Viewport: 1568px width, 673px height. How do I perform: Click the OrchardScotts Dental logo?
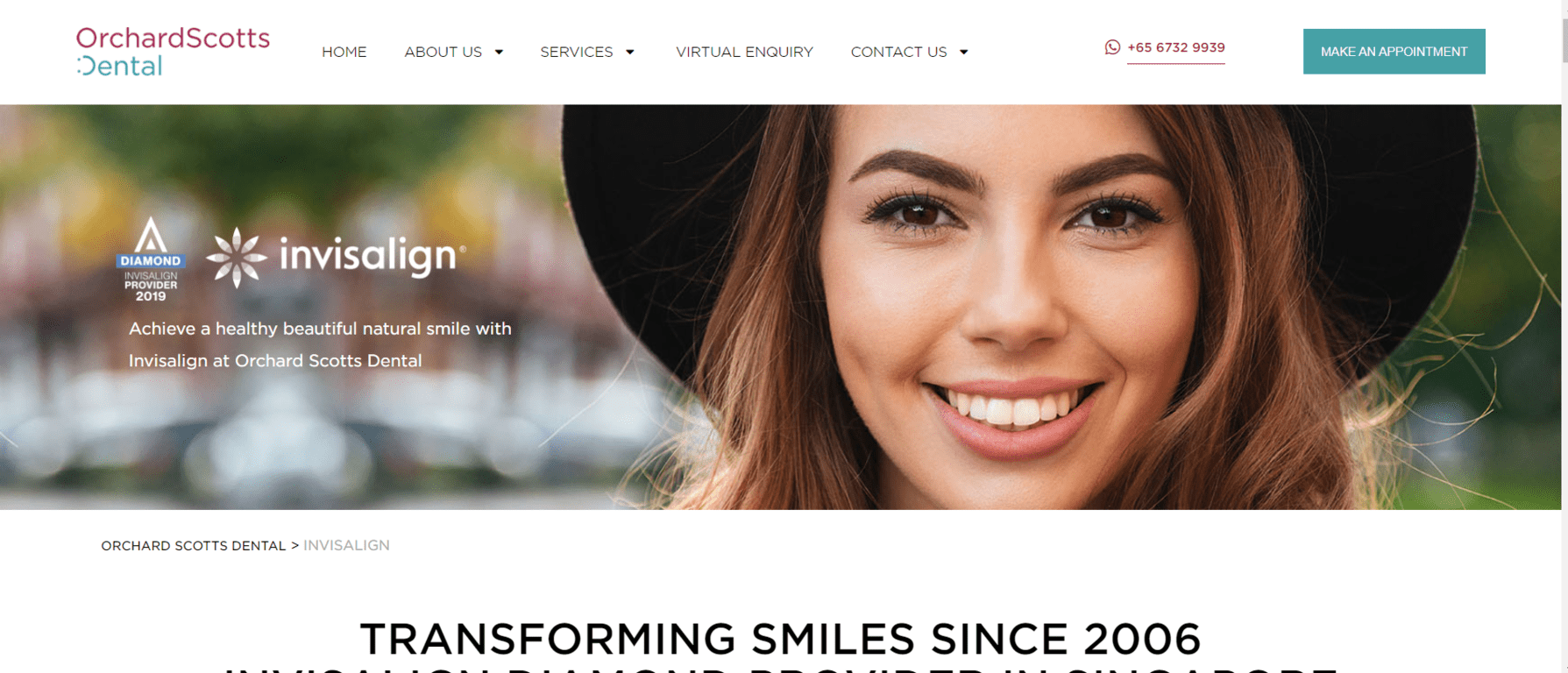[x=173, y=52]
